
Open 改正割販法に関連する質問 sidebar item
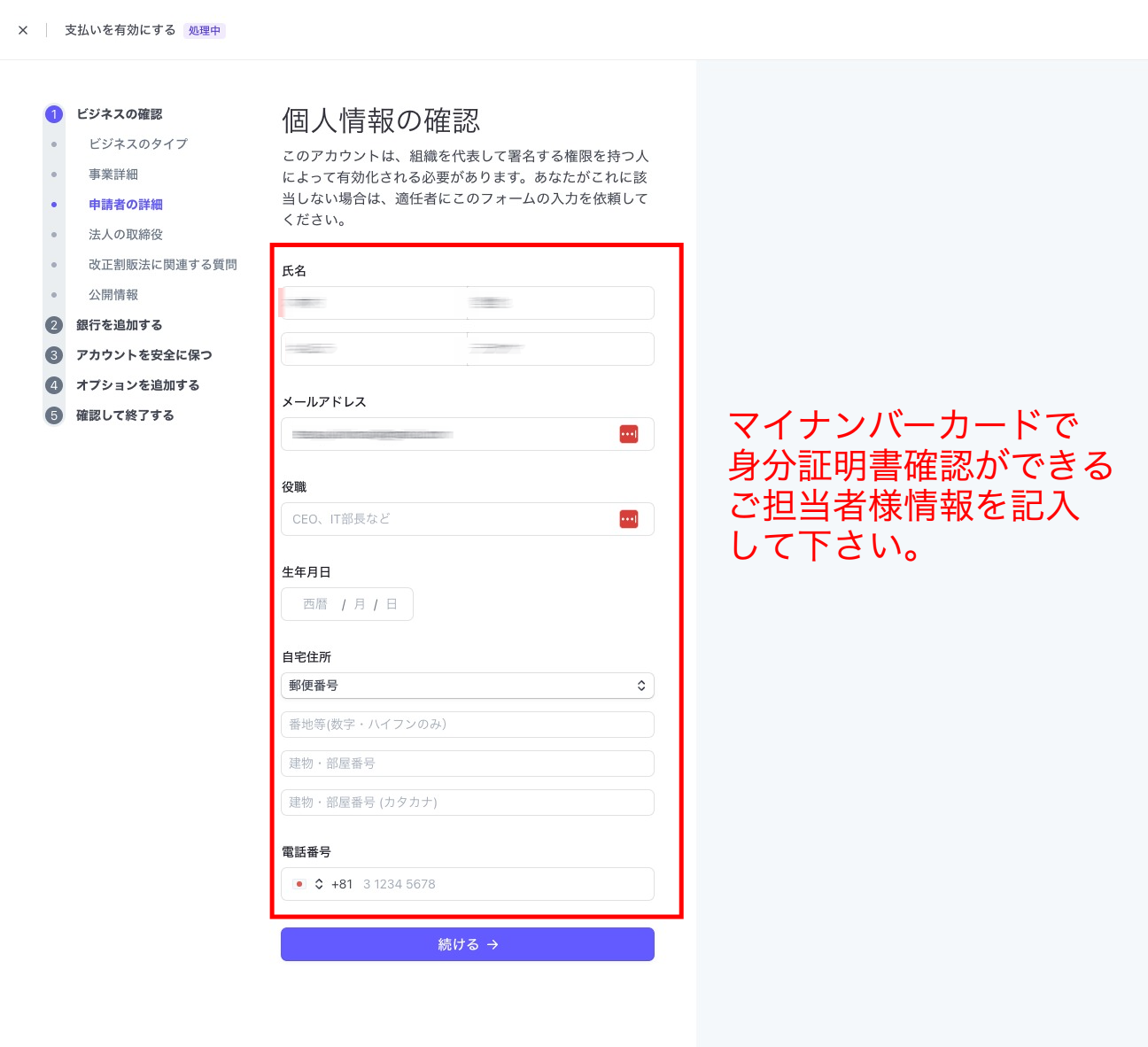tap(162, 265)
